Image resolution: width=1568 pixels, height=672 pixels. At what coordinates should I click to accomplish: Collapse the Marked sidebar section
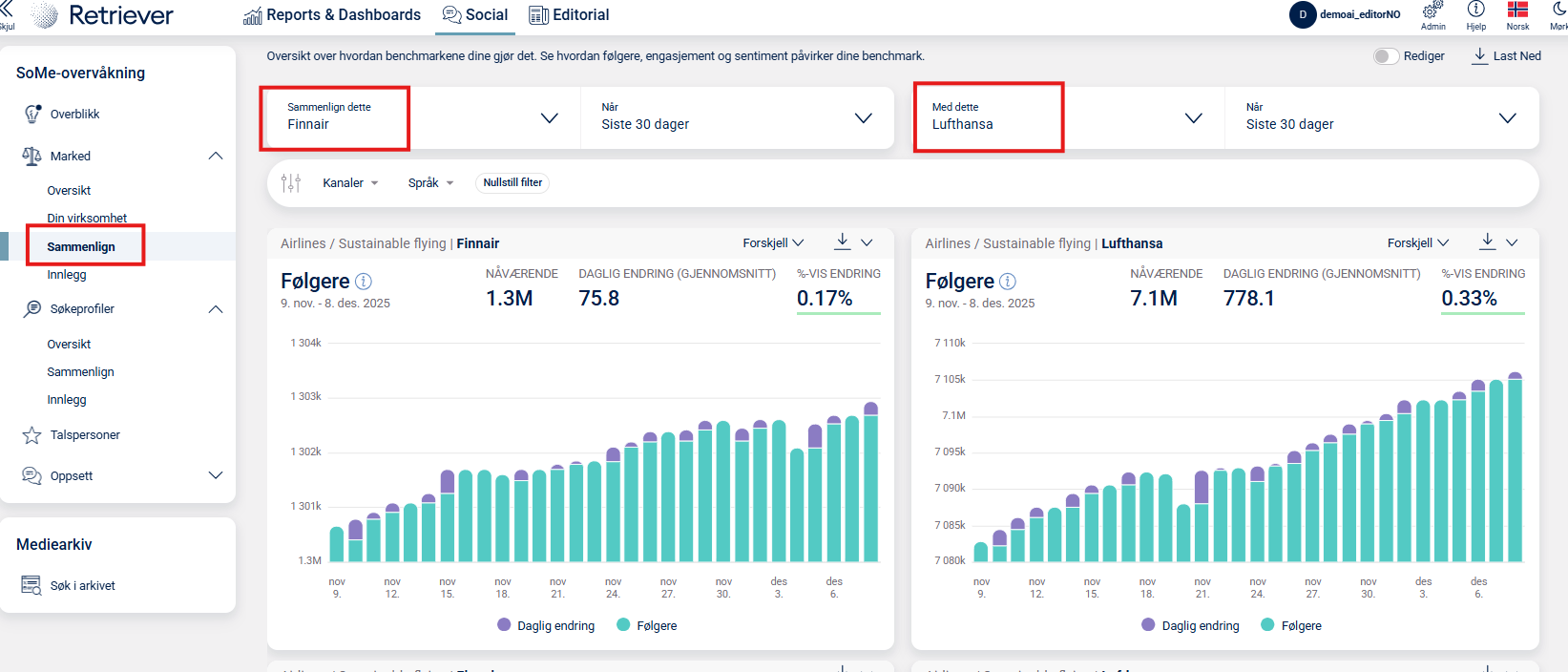(x=216, y=156)
